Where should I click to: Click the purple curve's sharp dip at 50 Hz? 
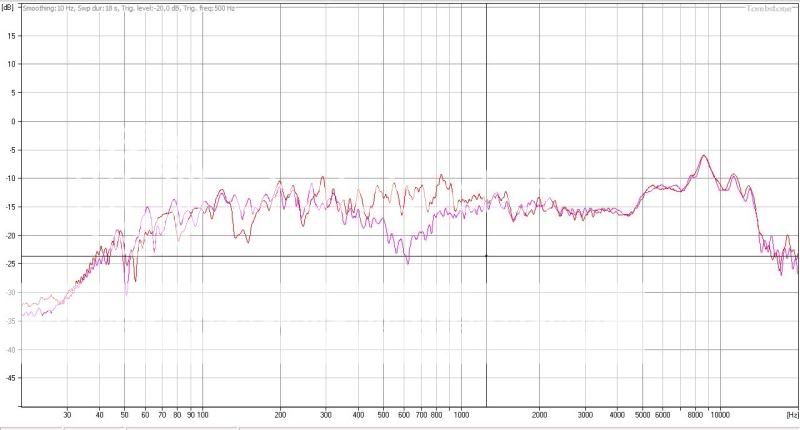click(x=126, y=292)
